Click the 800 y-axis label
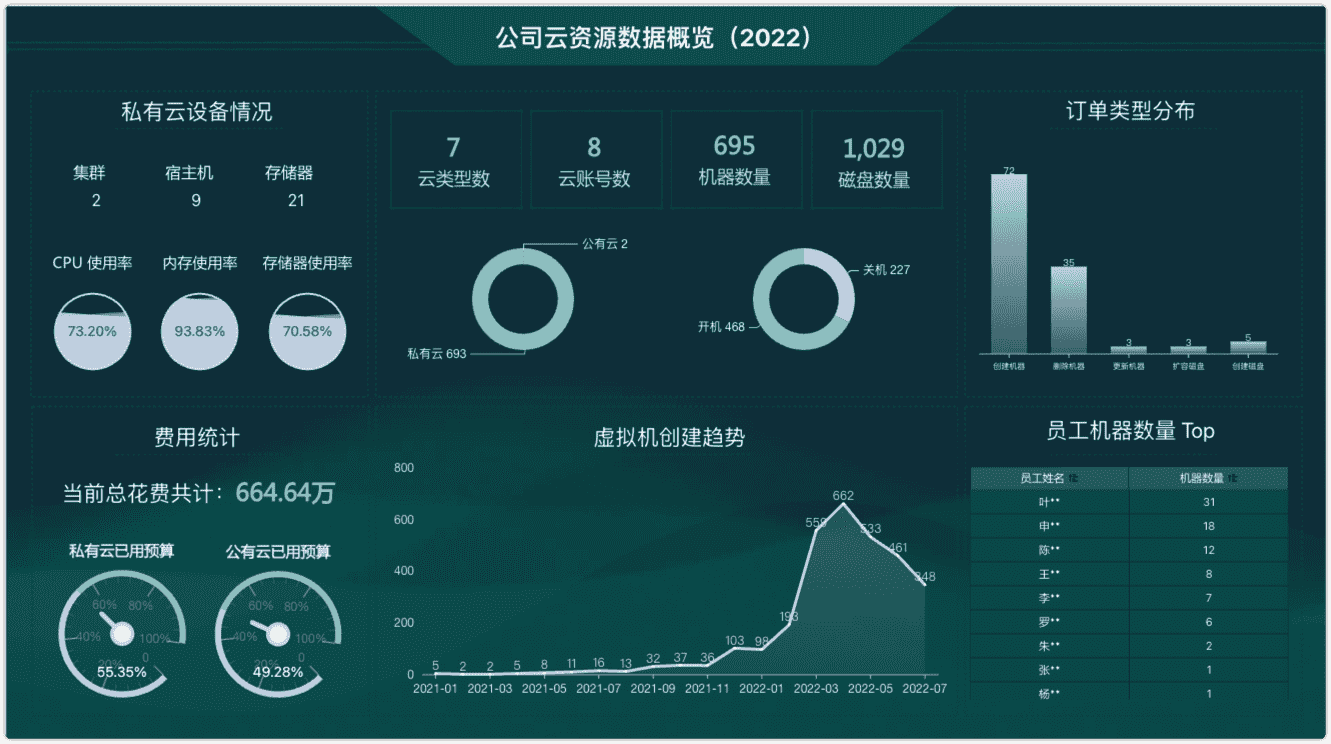 pyautogui.click(x=404, y=468)
